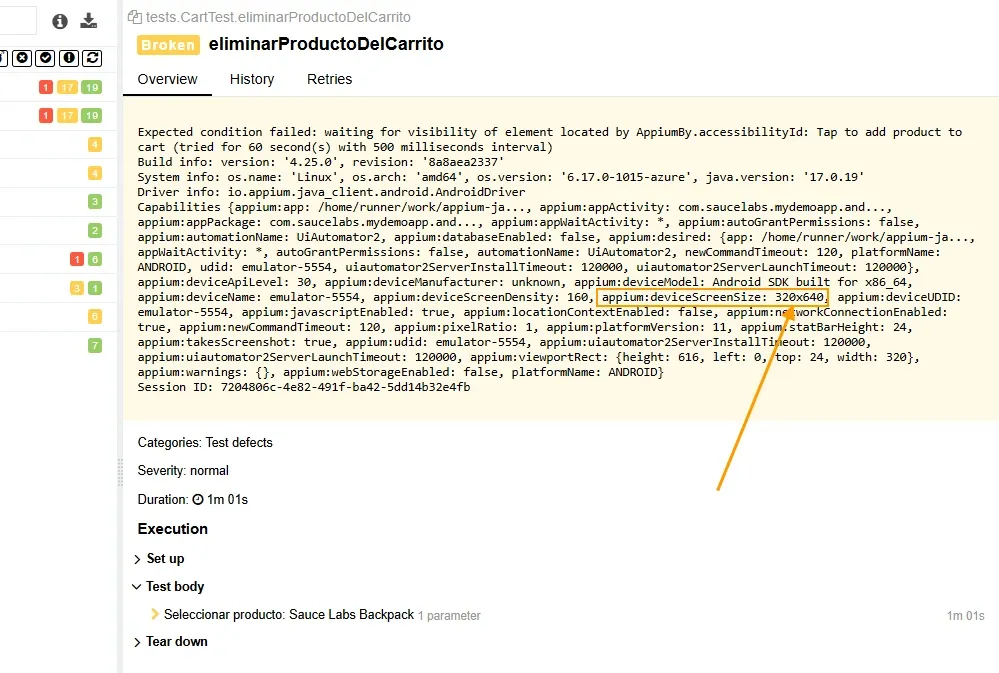Expand the Tear down section
The width and height of the screenshot is (999, 673).
[x=170, y=642]
